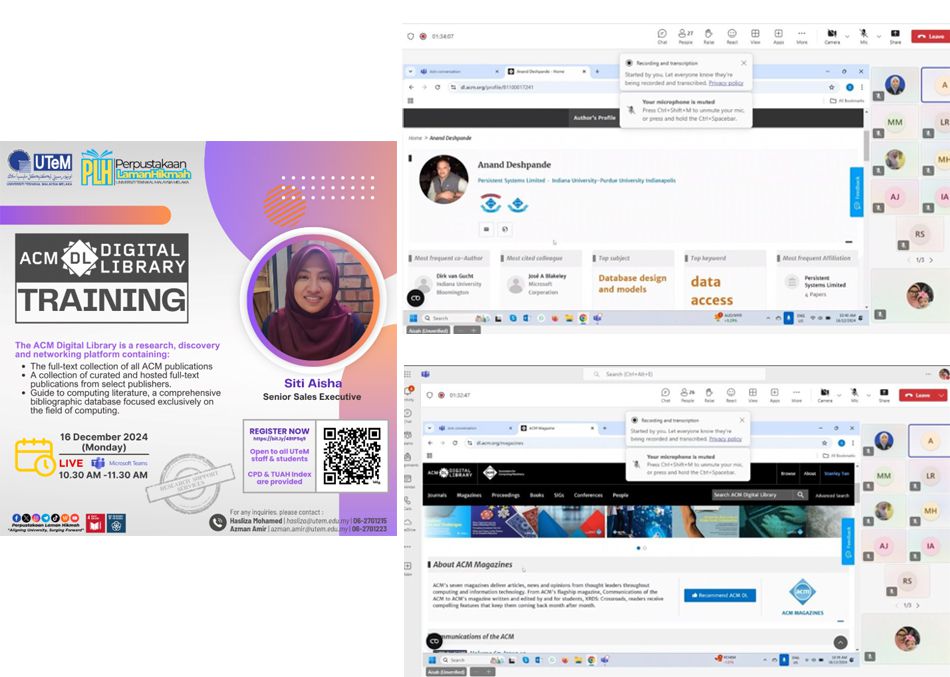
Task: Click the Share screen icon in the 01:54:07 meeting
Action: coord(895,35)
